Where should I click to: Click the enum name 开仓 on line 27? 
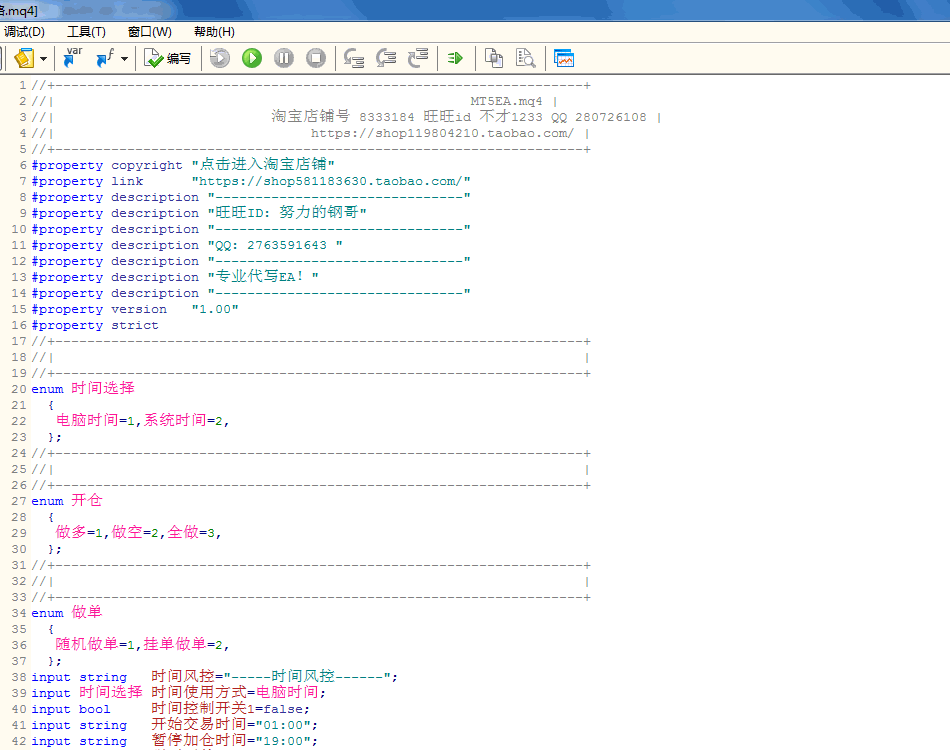87,500
